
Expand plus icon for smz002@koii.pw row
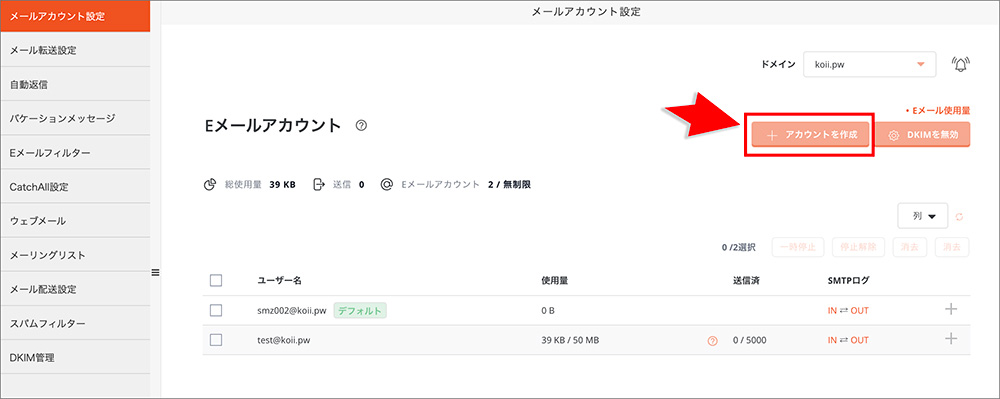[951, 309]
